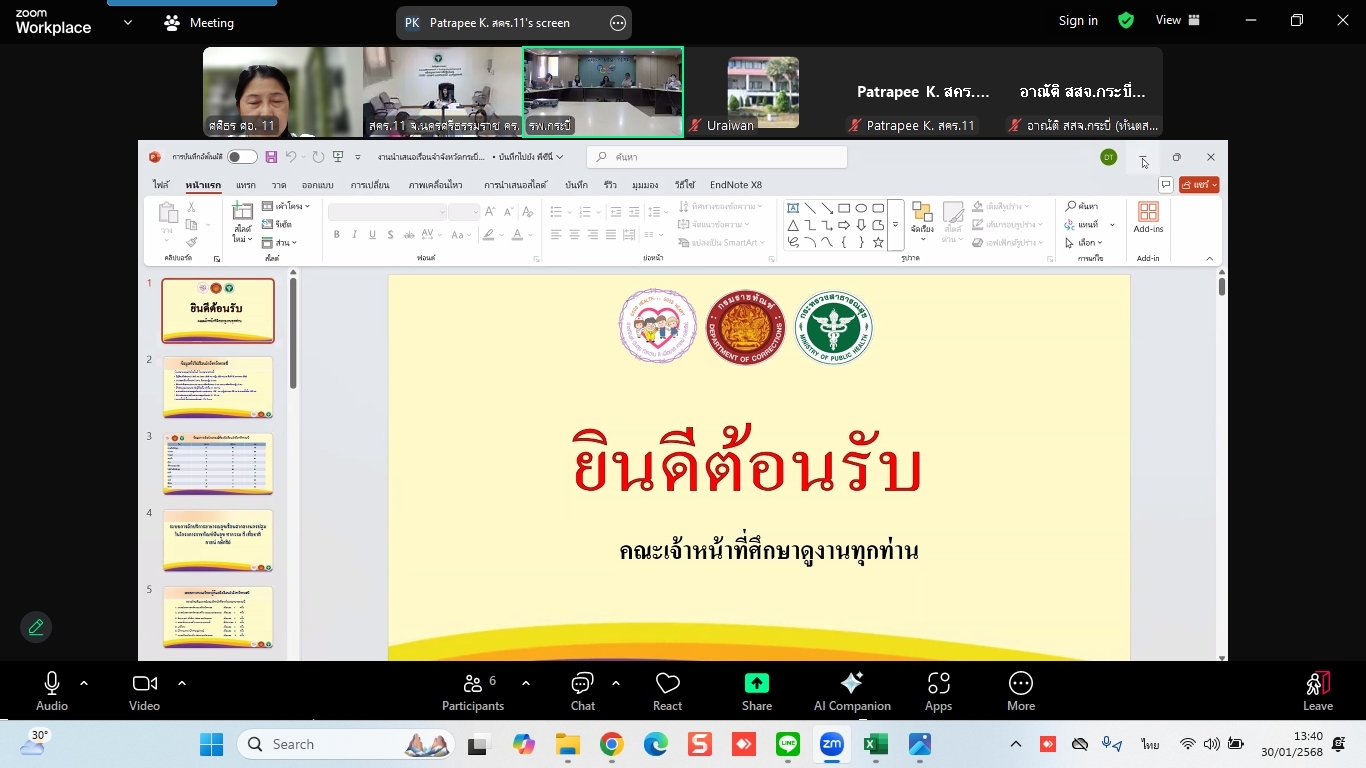The image size is (1366, 768).
Task: Open AI Companion in Zoom
Action: point(852,691)
